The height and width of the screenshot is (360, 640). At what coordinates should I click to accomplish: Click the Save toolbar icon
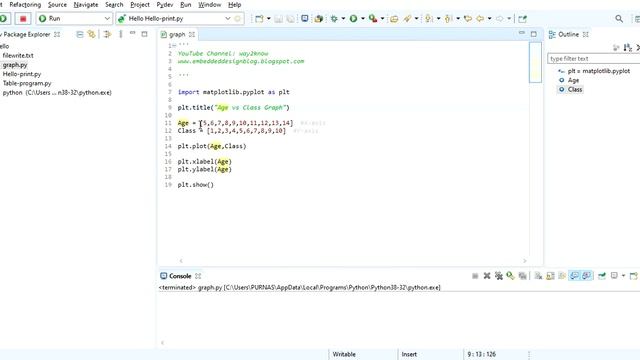[x=278, y=19]
